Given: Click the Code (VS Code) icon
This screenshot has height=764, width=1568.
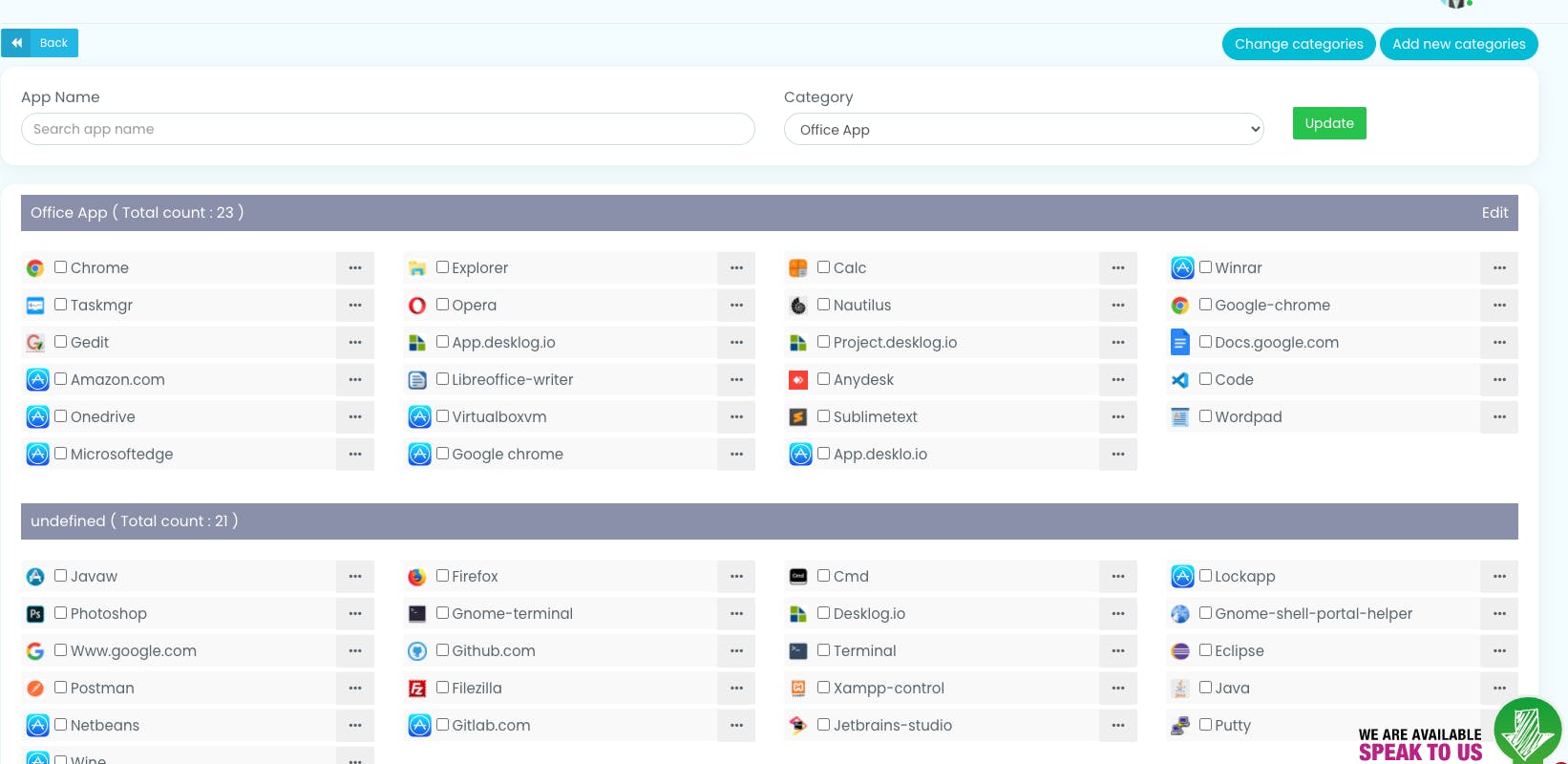Looking at the screenshot, I should tap(1180, 380).
